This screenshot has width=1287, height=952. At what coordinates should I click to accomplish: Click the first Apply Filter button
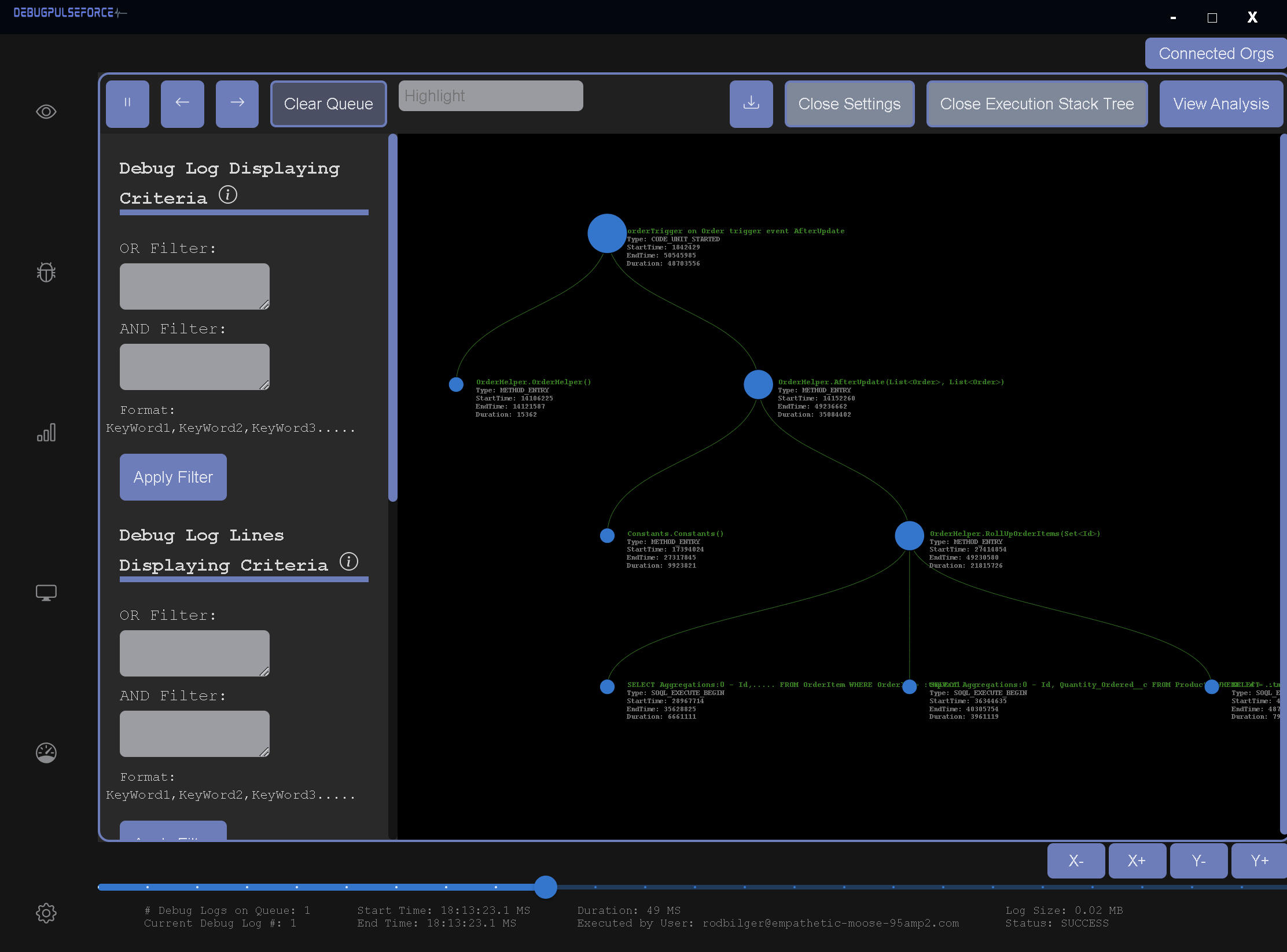[x=173, y=477]
